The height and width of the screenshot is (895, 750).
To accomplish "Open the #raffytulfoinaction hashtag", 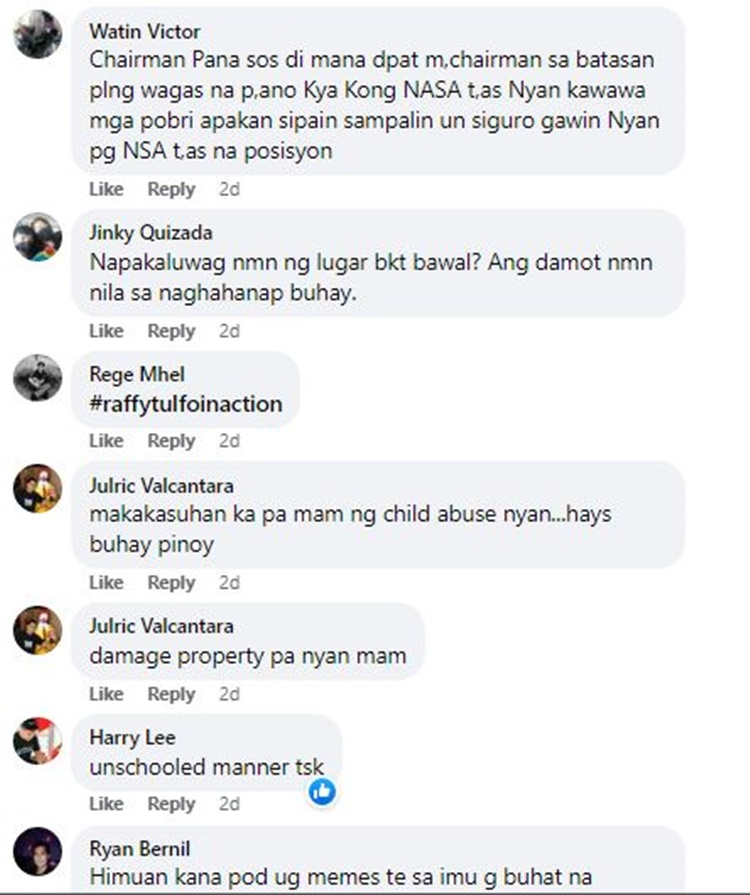I will [186, 404].
